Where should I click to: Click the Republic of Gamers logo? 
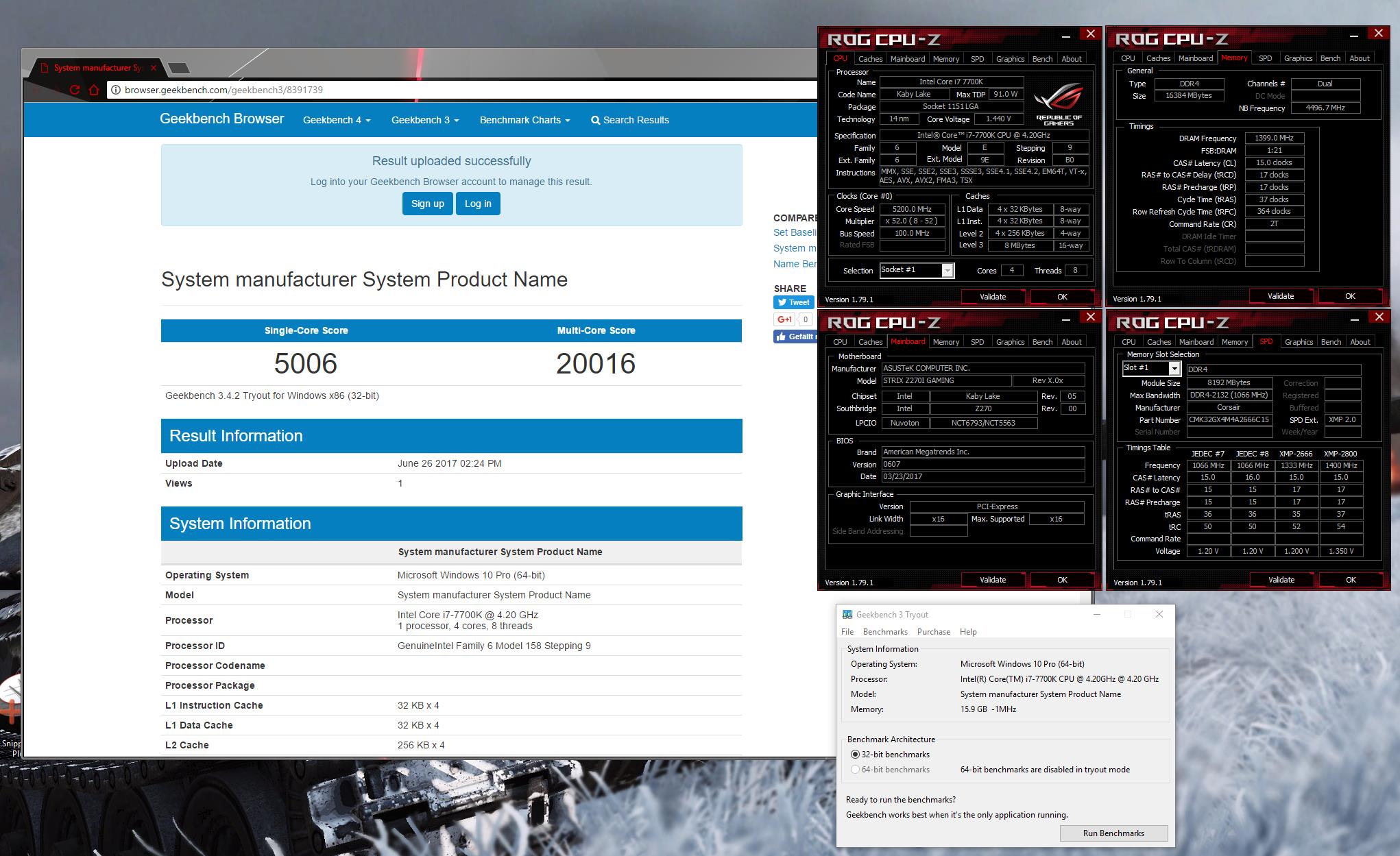(x=1059, y=103)
